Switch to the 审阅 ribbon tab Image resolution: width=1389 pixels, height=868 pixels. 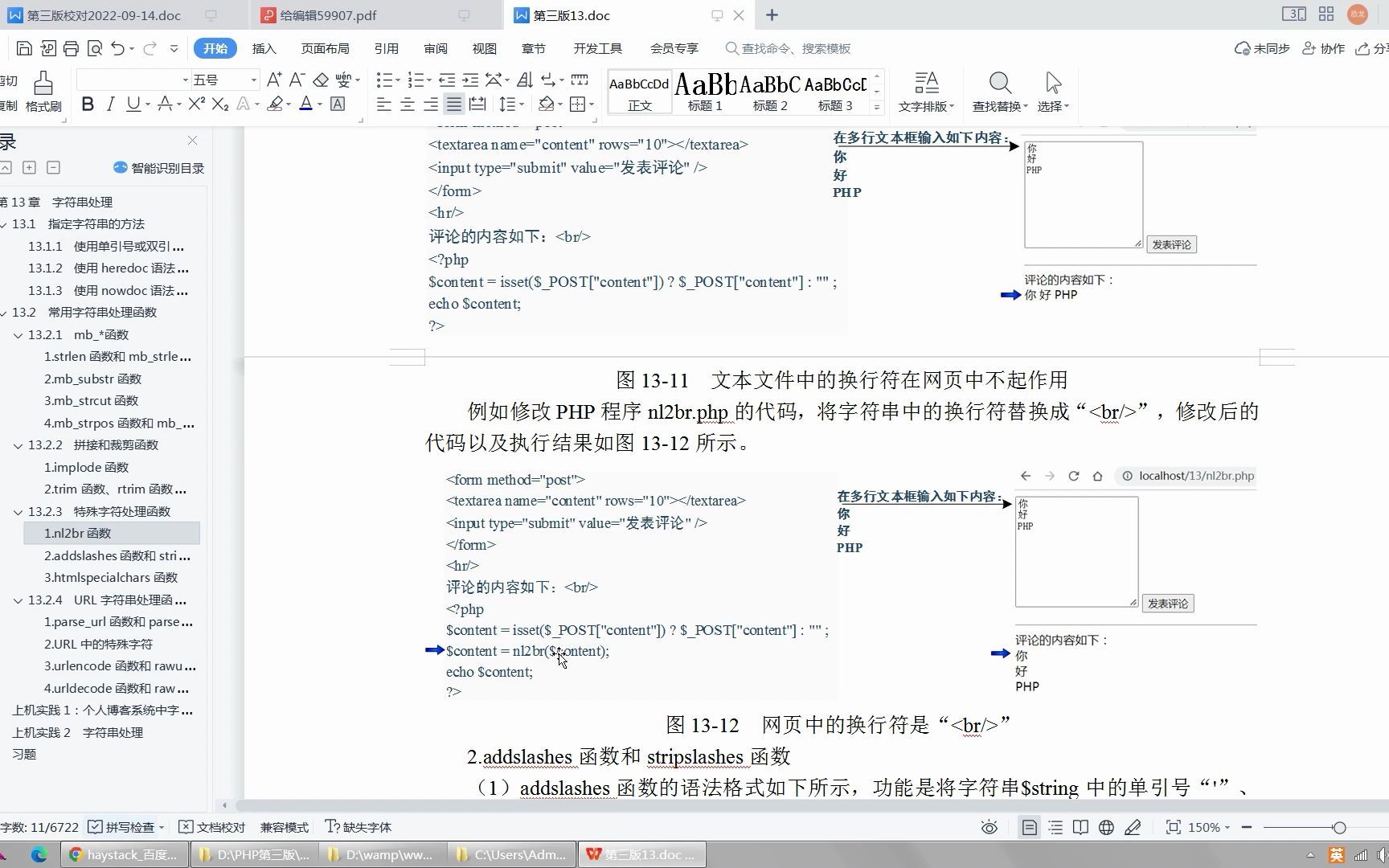click(x=435, y=48)
